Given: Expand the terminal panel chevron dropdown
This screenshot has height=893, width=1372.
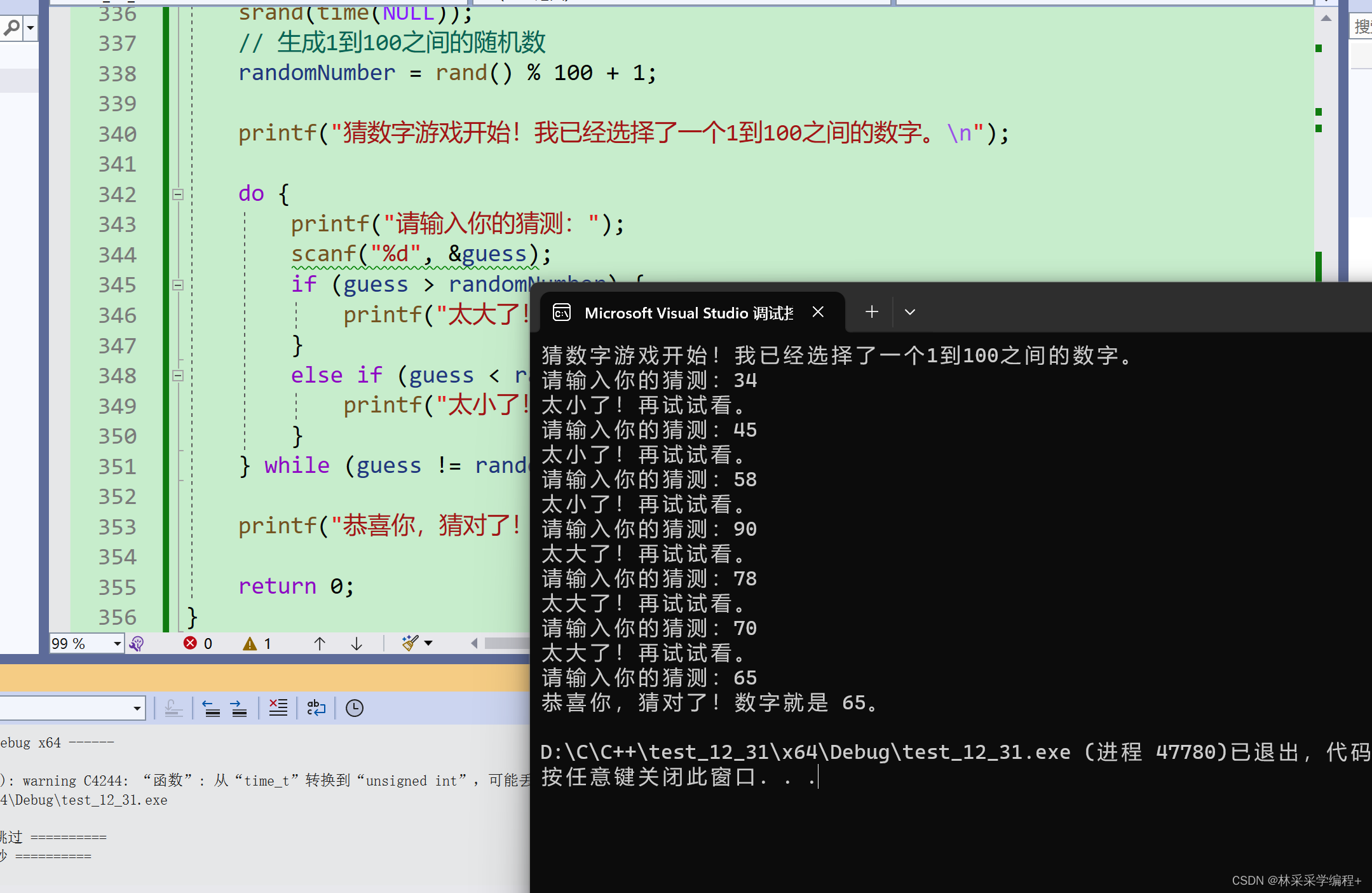Looking at the screenshot, I should 909,313.
